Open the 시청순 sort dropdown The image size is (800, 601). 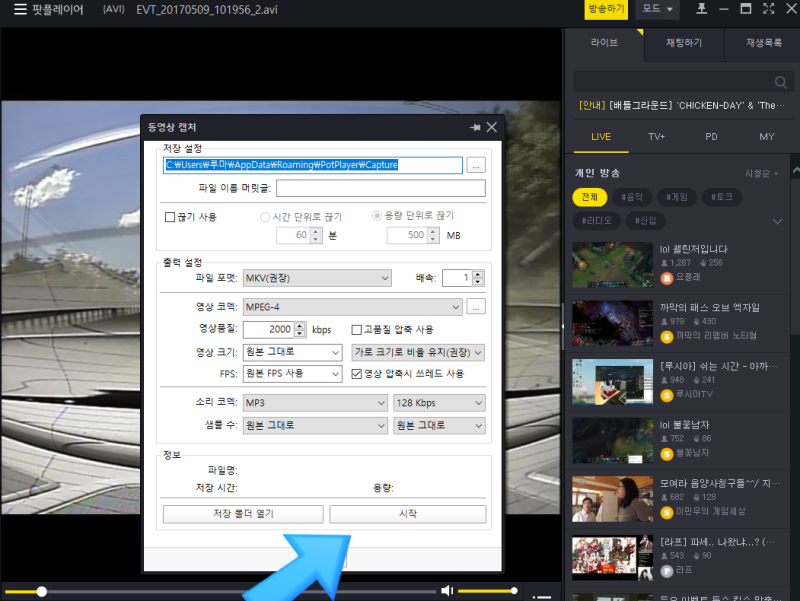coord(762,173)
